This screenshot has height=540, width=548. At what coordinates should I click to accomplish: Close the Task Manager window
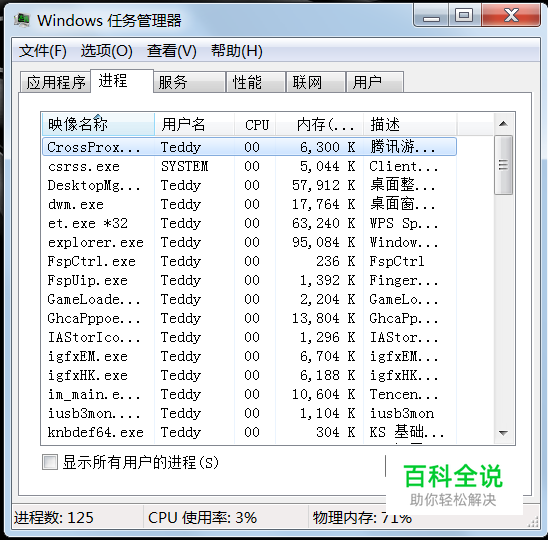coord(511,15)
